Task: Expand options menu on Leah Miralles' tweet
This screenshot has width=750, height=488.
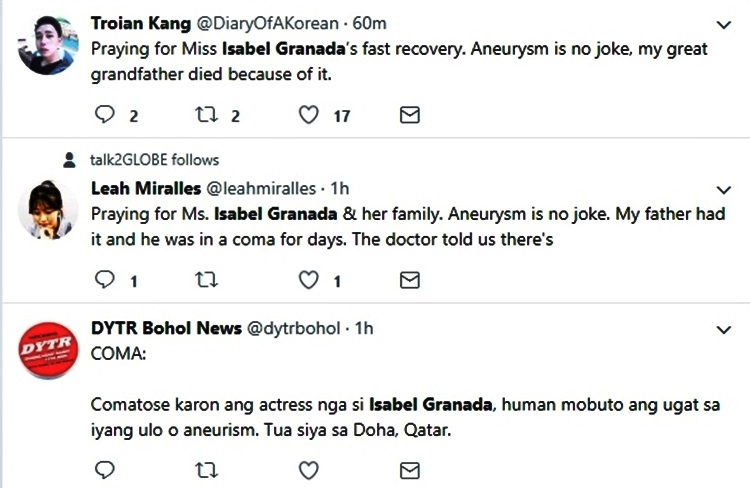Action: click(x=725, y=188)
